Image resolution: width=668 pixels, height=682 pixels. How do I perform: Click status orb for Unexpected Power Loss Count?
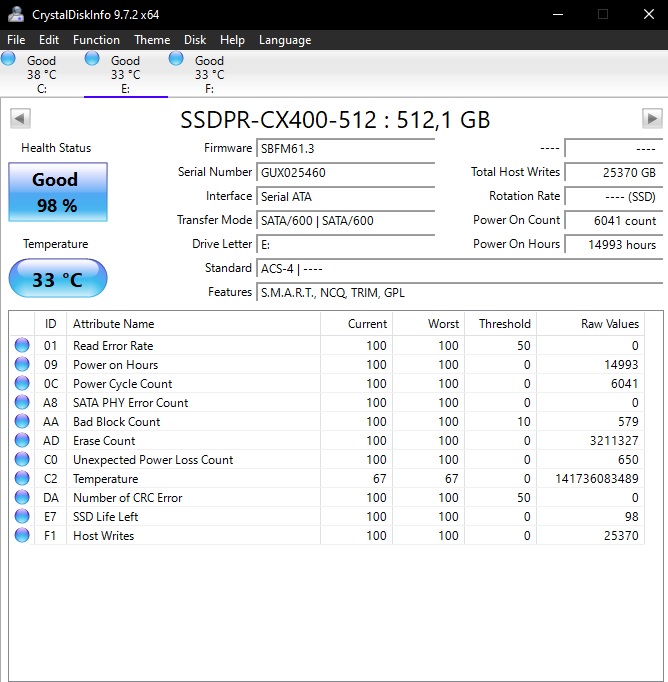tap(22, 459)
